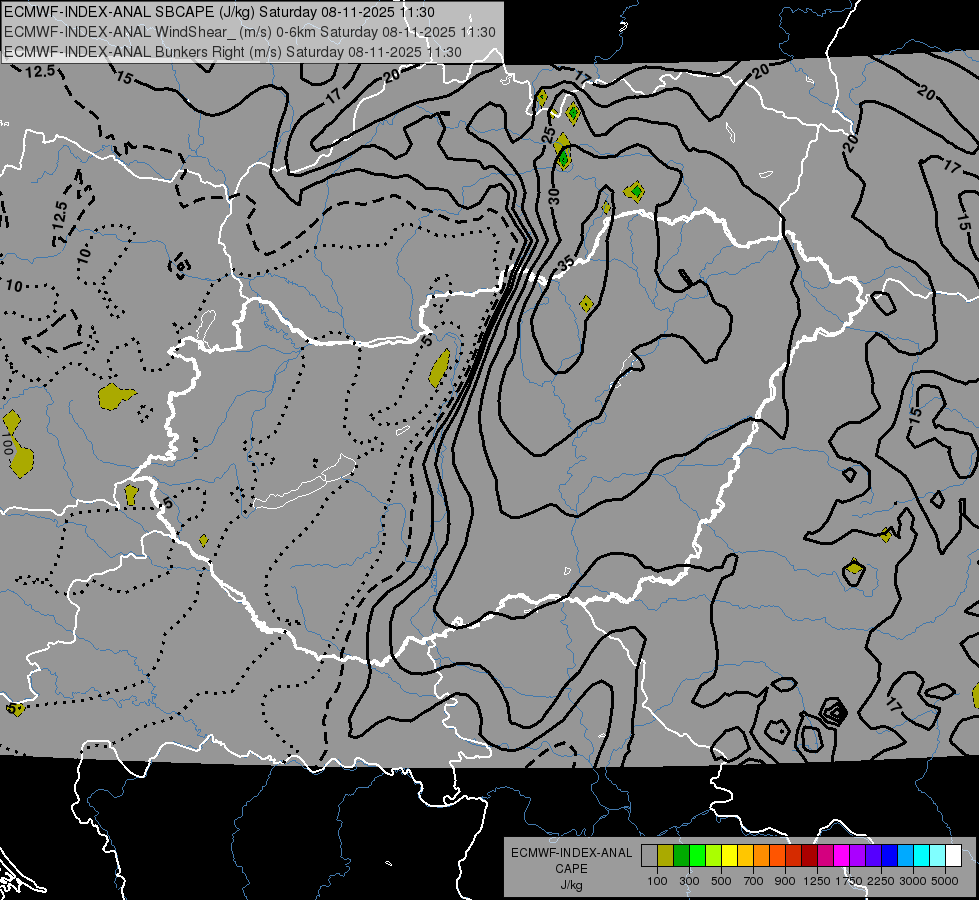Pick the brick red swatch right of 900
979x900 pixels.
(794, 855)
